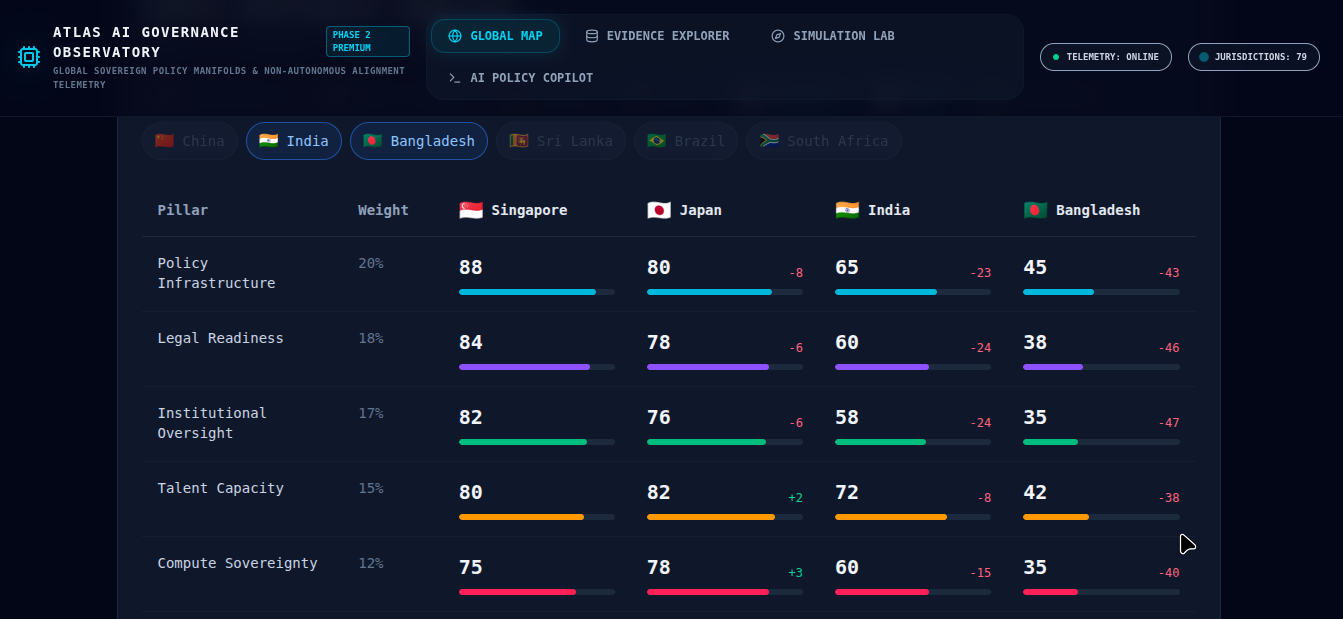
Task: Add Brazil to the comparison chips
Action: [x=686, y=141]
